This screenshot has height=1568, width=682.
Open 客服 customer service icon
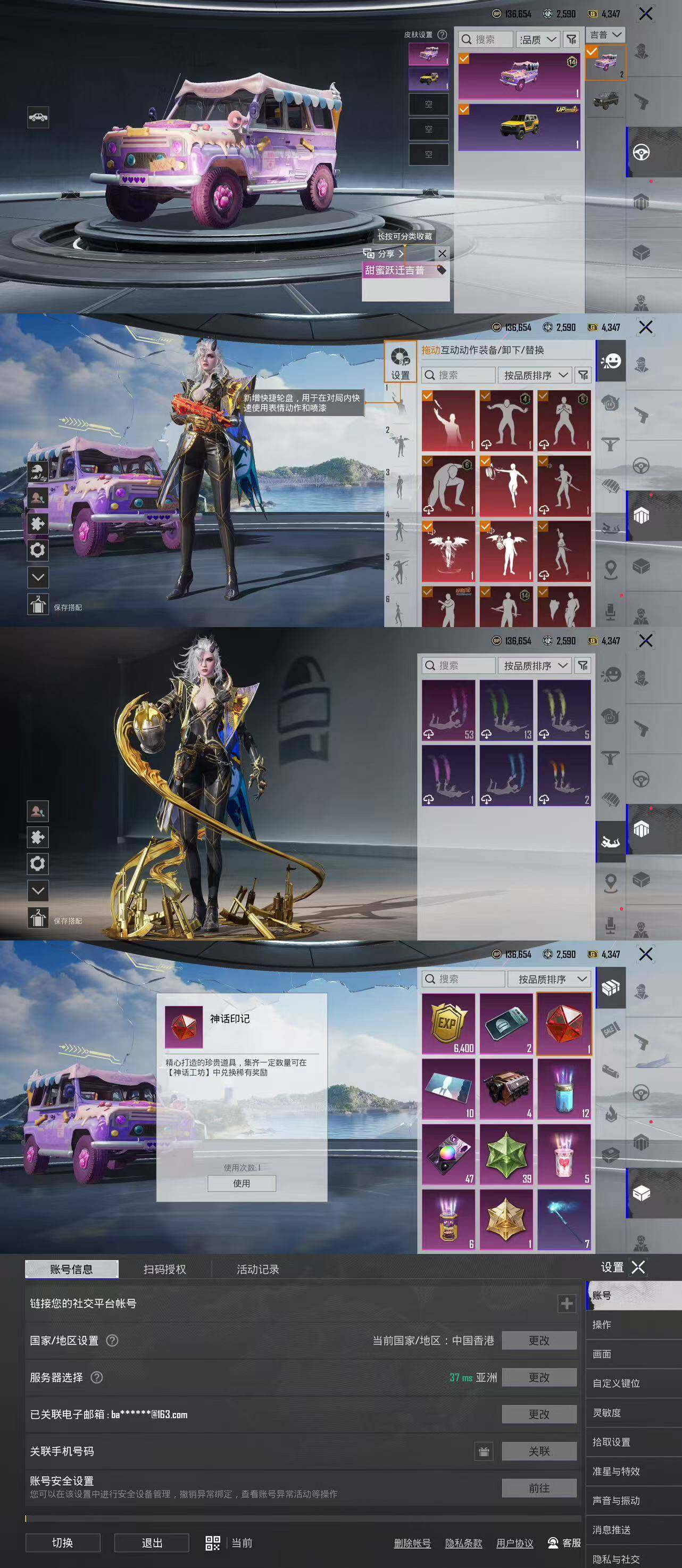pos(553,1543)
